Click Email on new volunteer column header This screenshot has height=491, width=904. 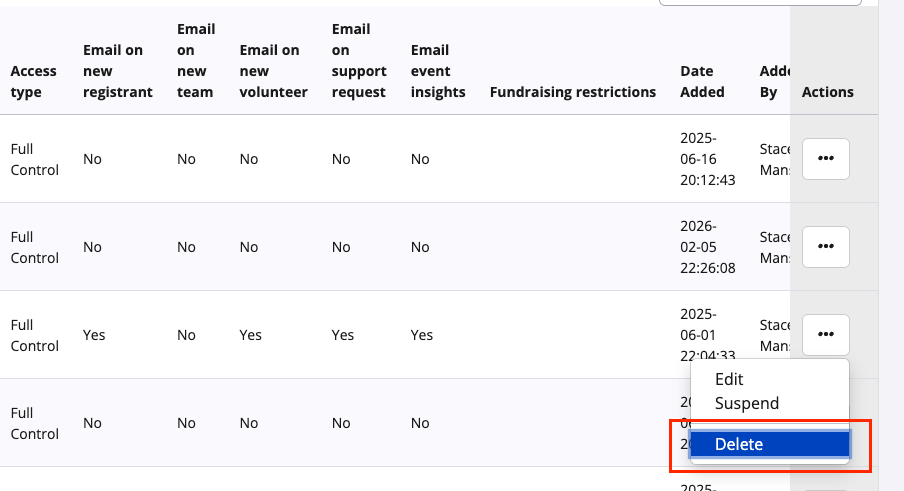pyautogui.click(x=273, y=71)
